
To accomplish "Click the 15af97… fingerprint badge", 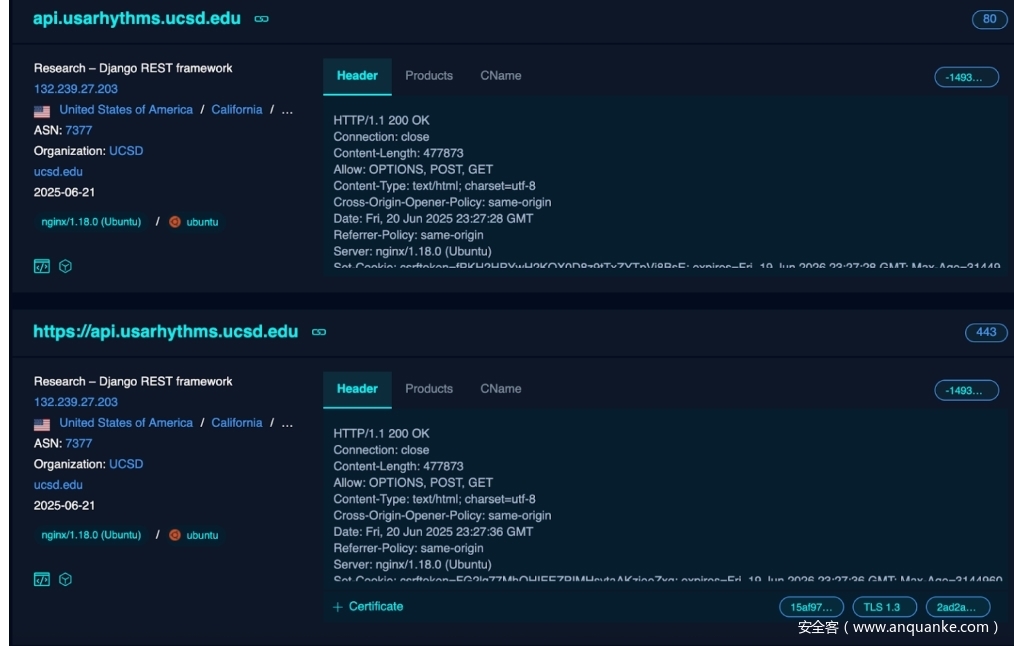I will 811,607.
